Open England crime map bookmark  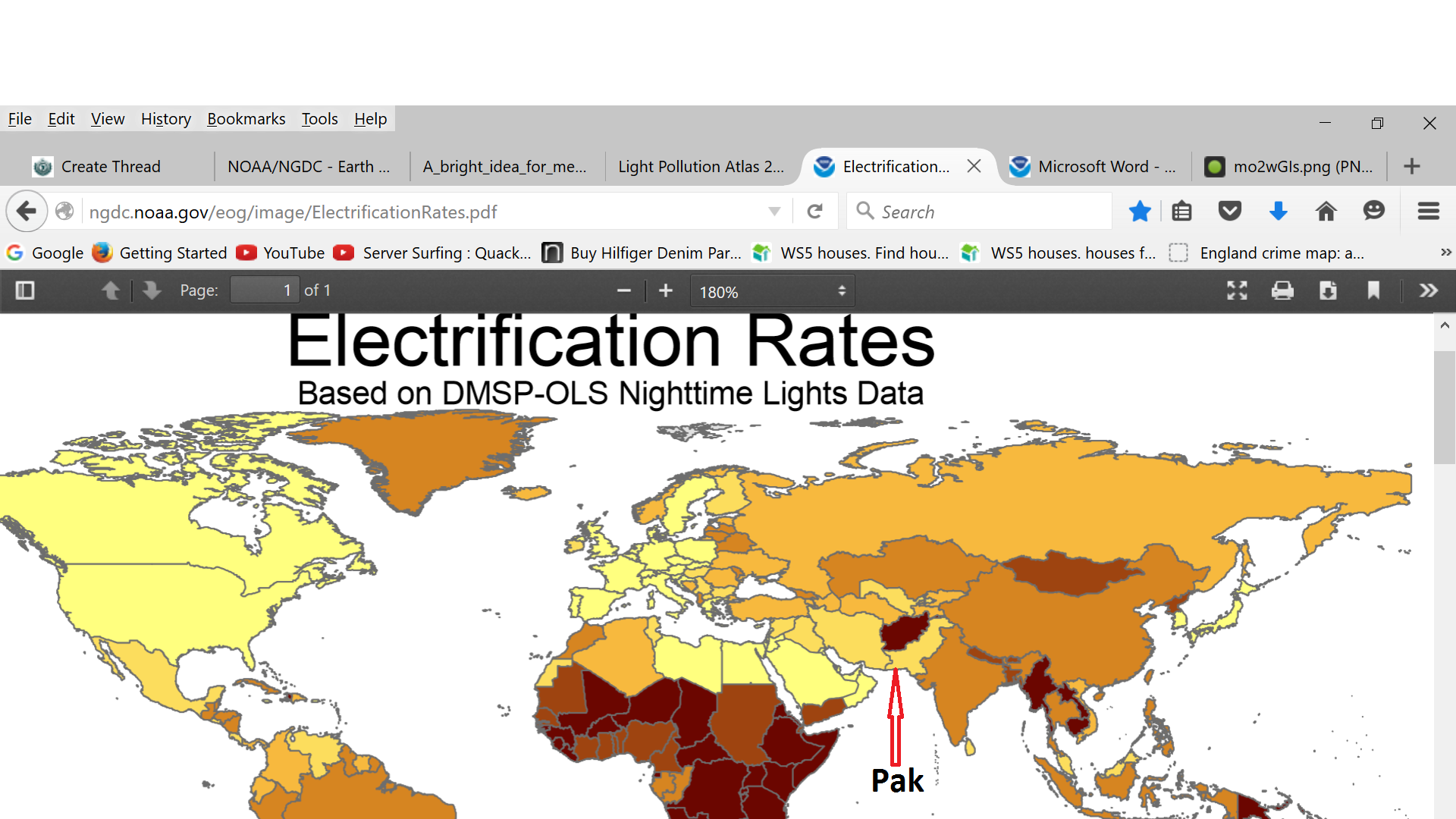1267,253
